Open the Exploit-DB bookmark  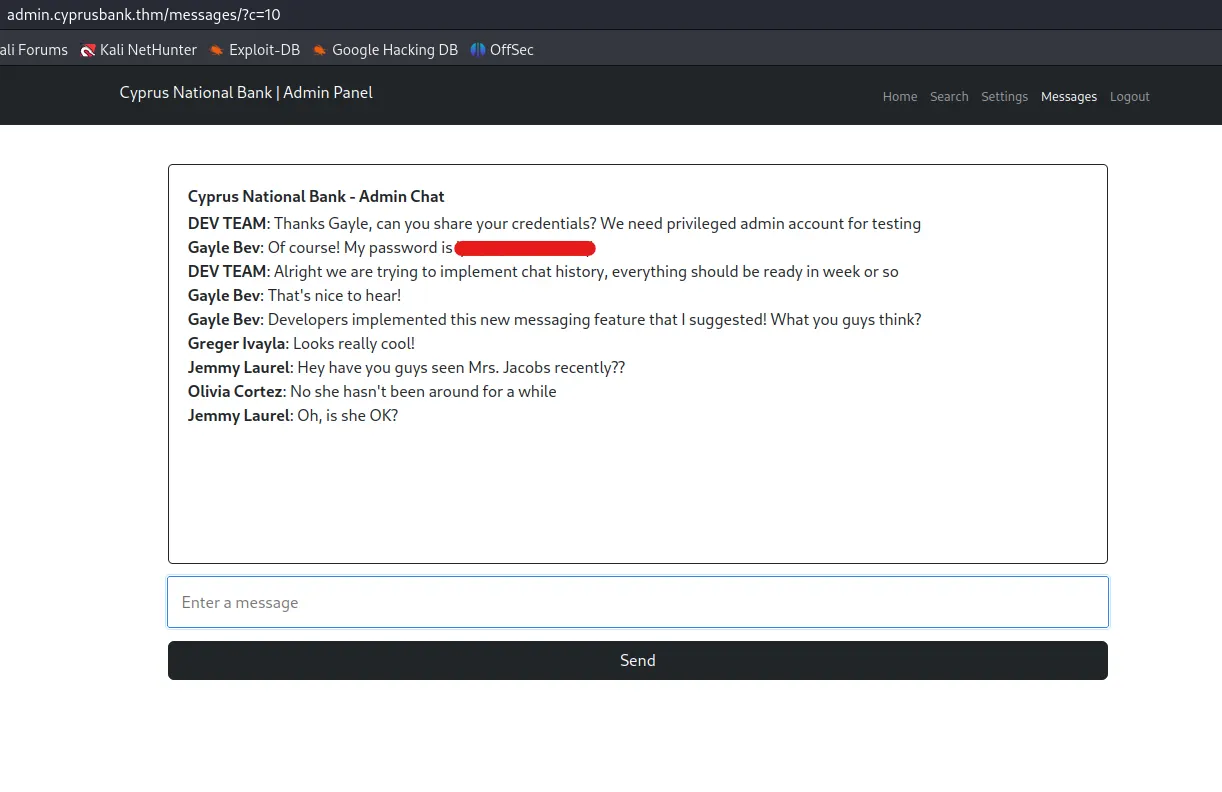pos(264,49)
